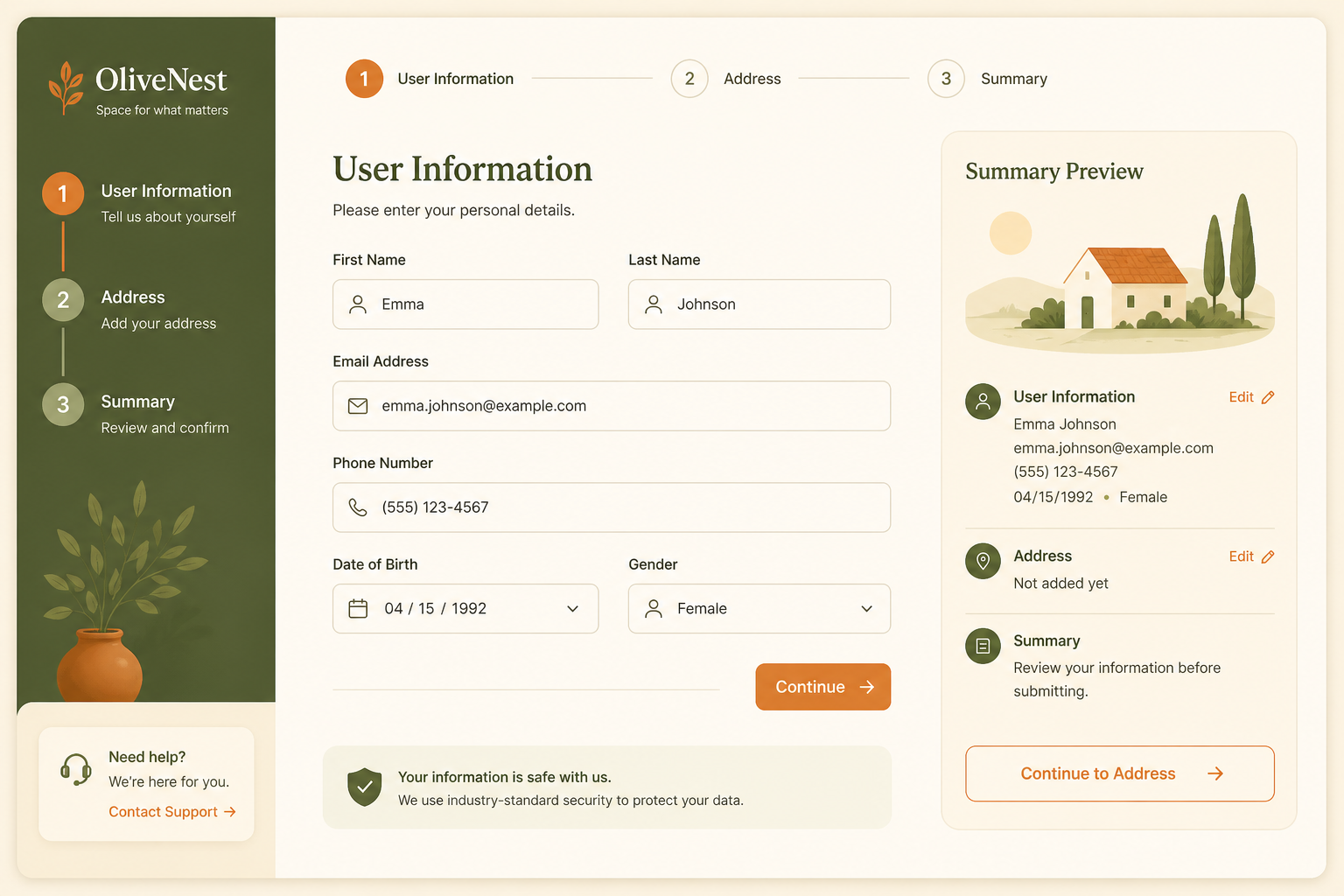1344x896 pixels.
Task: Focus the First Name input with Emma
Action: pos(465,304)
